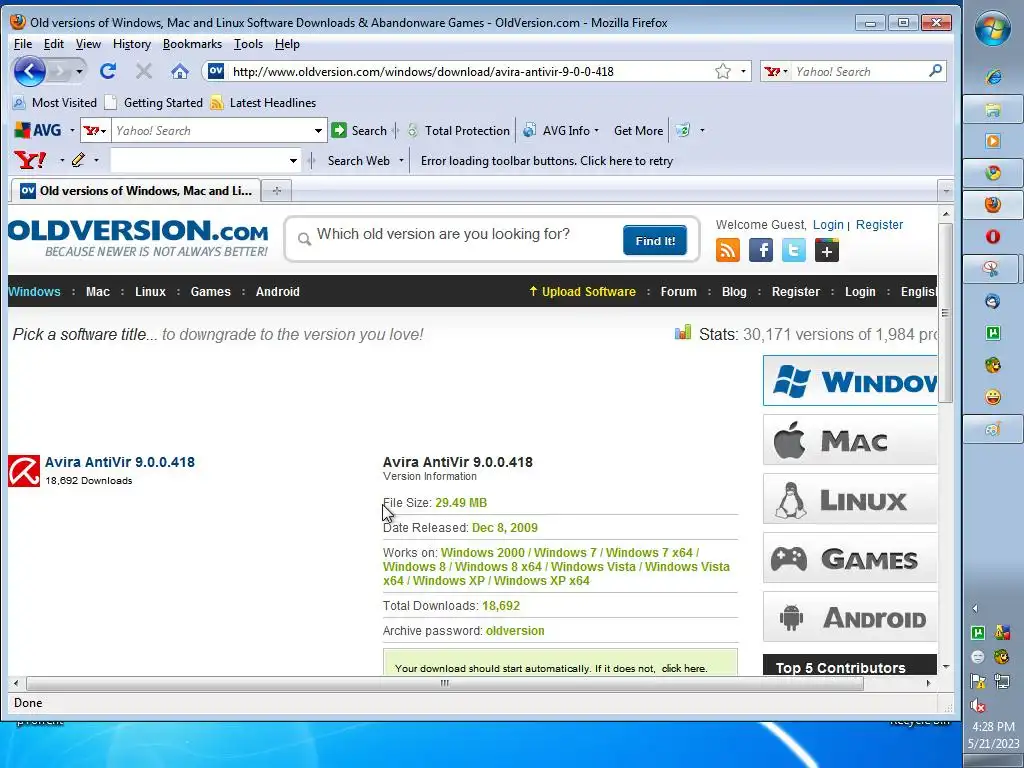Reload the page with the refresh icon
This screenshot has width=1024, height=768.
(108, 71)
